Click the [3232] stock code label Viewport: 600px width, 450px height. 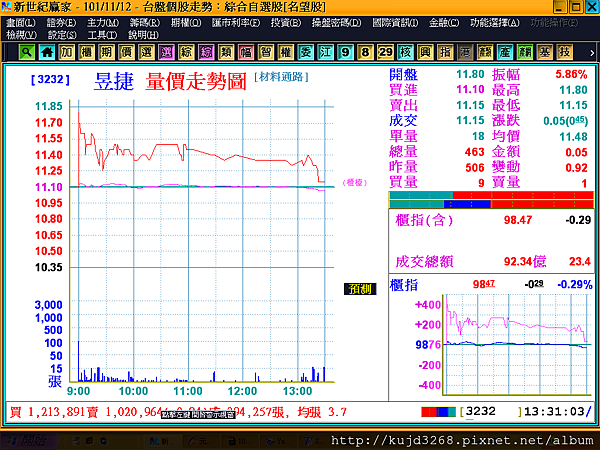pyautogui.click(x=50, y=80)
